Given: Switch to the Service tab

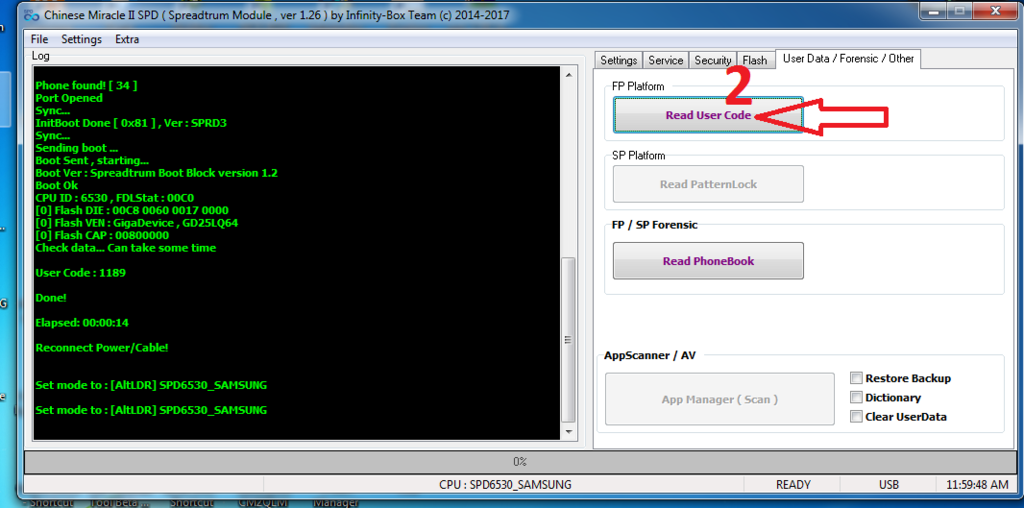Looking at the screenshot, I should click(x=665, y=60).
